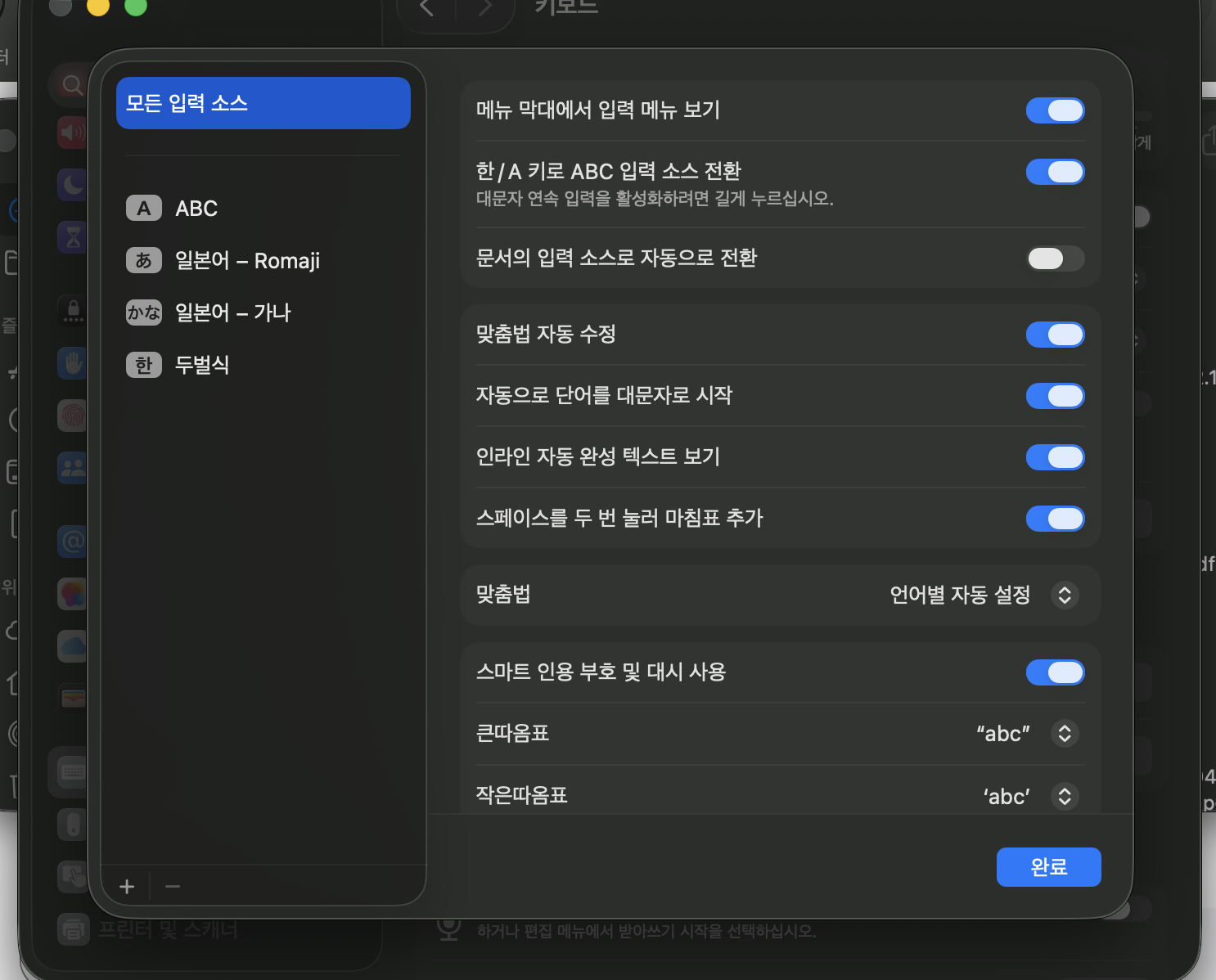
Task: Select 일본어 – Romaji text in the source list
Action: (x=247, y=261)
